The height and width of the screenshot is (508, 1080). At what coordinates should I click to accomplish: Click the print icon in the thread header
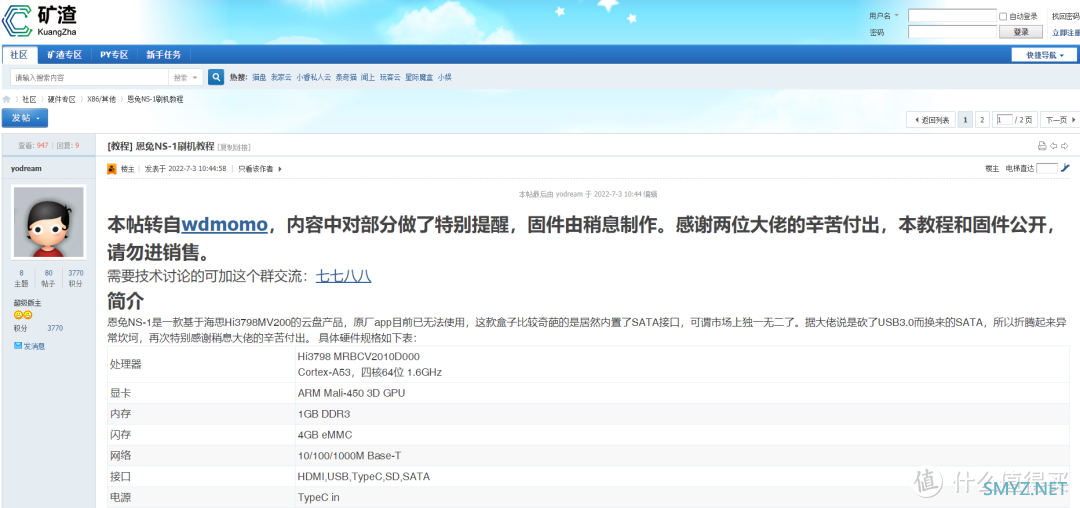pyautogui.click(x=1041, y=146)
